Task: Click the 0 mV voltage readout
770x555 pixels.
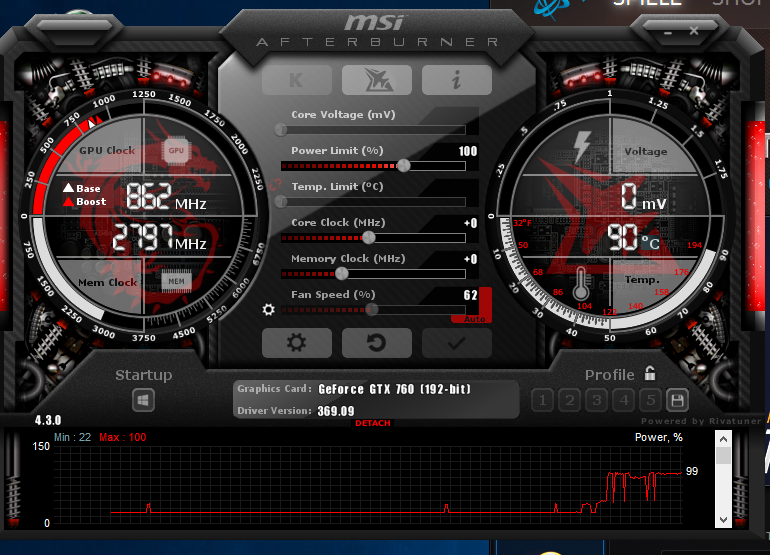Action: (644, 197)
